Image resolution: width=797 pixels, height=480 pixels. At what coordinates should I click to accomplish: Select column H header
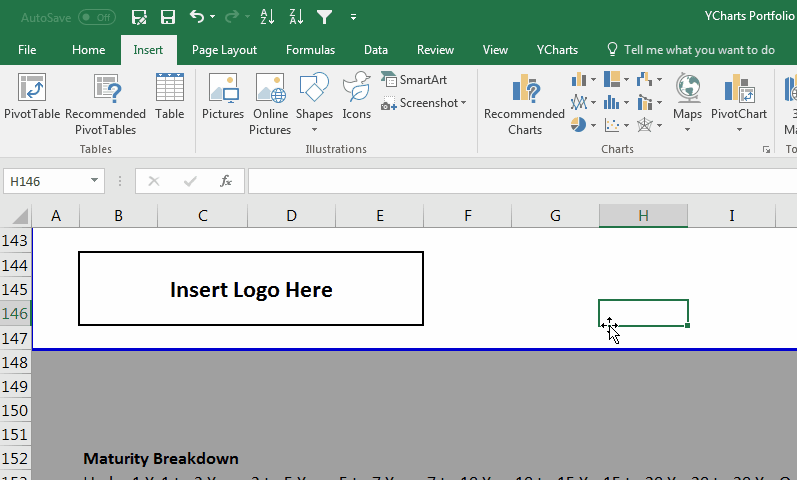tap(643, 216)
